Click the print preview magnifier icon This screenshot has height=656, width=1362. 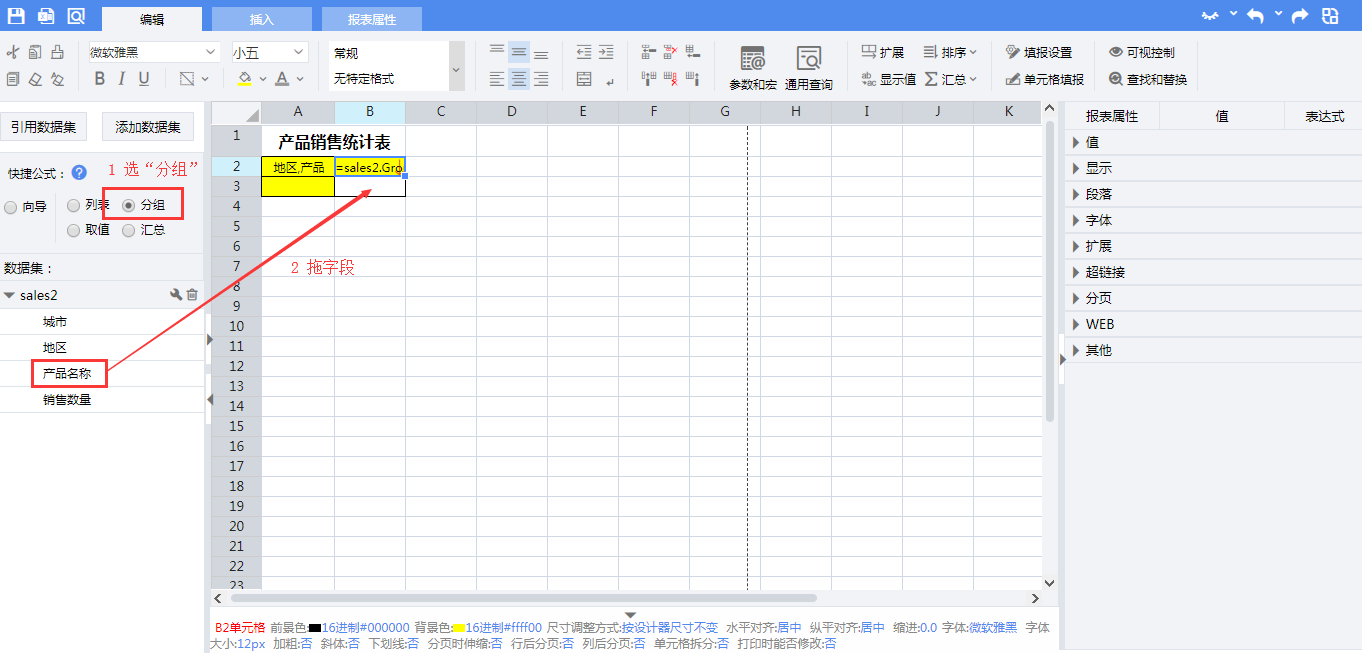pyautogui.click(x=76, y=16)
